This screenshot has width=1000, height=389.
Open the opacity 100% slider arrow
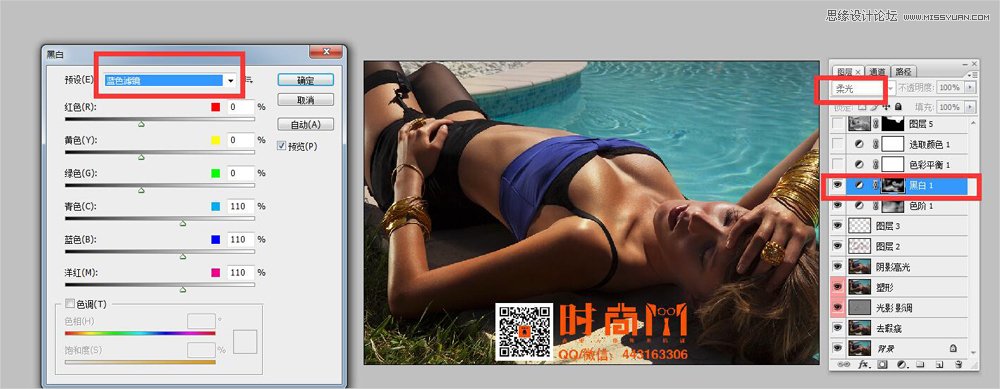tap(971, 87)
